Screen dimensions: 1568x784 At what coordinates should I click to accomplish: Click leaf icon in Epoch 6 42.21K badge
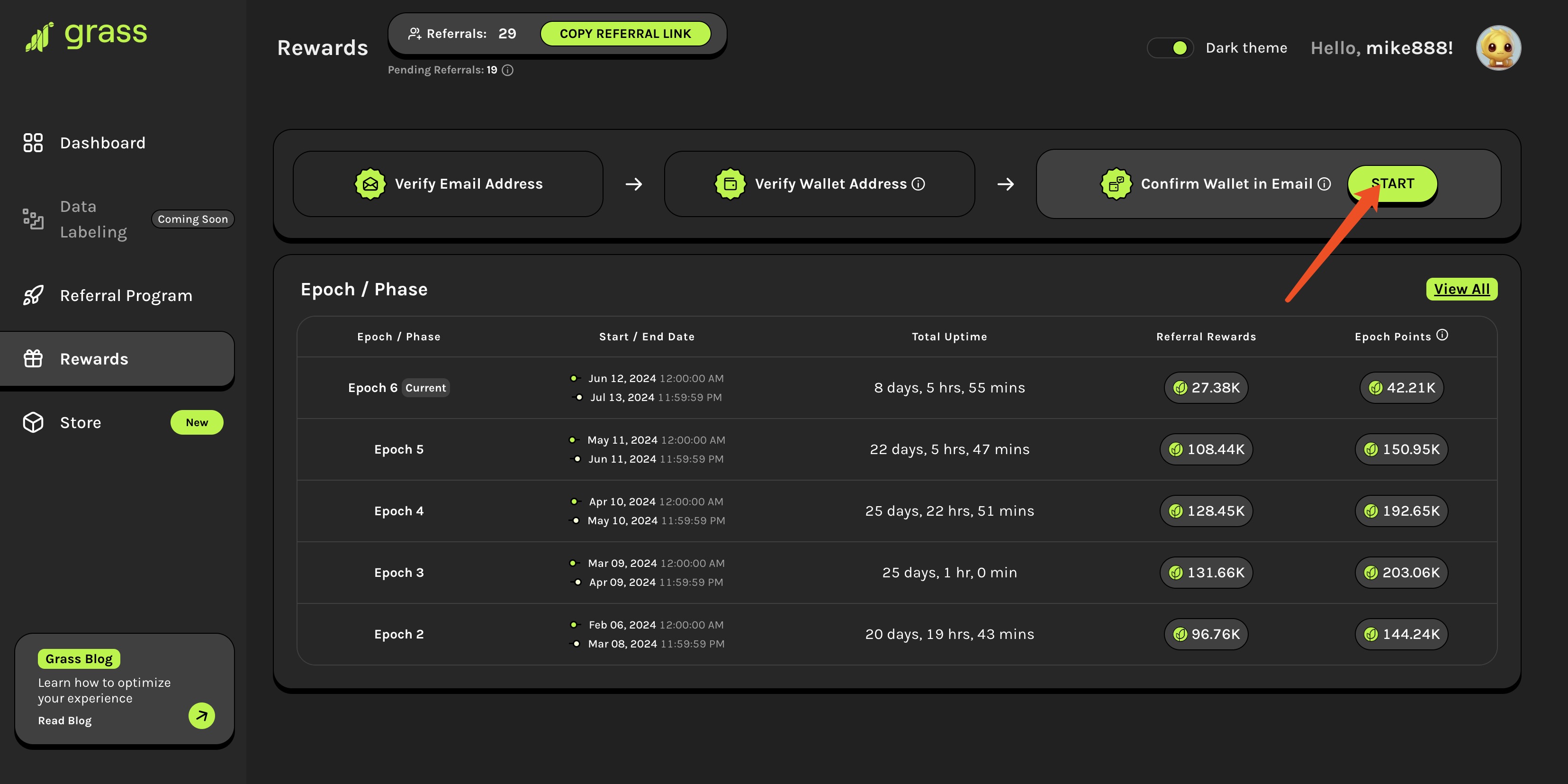pos(1375,388)
